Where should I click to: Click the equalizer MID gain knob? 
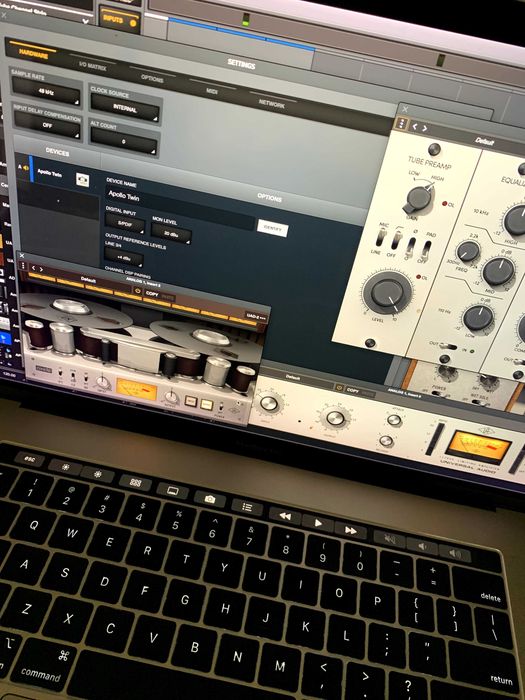click(498, 271)
